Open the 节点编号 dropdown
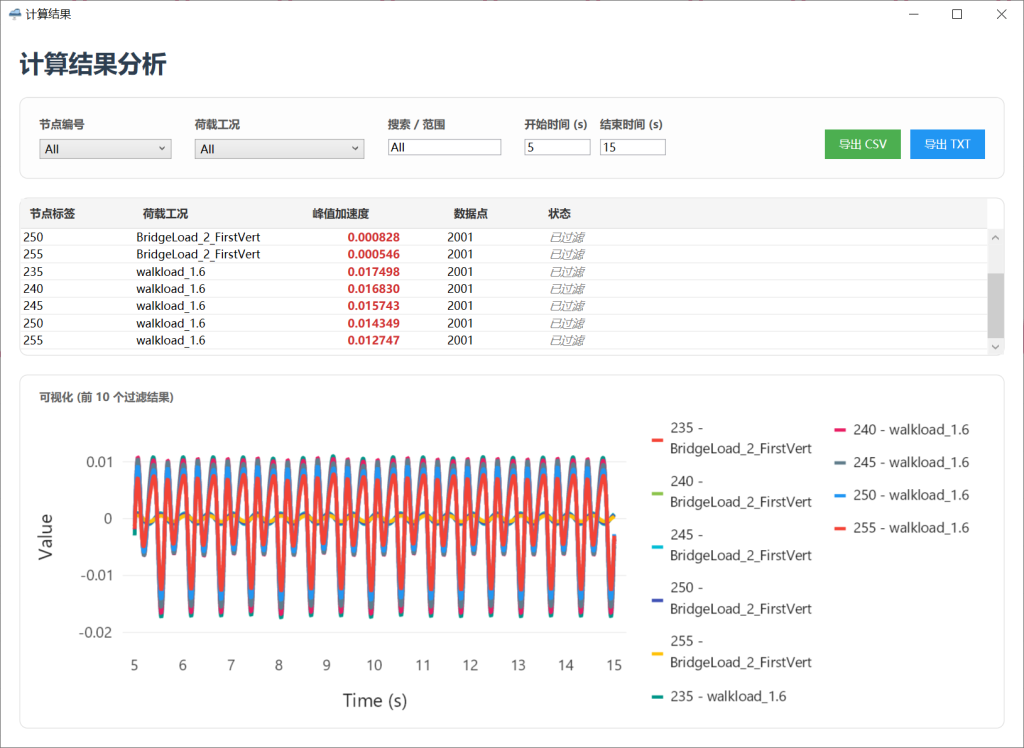The image size is (1024, 748). coord(104,147)
